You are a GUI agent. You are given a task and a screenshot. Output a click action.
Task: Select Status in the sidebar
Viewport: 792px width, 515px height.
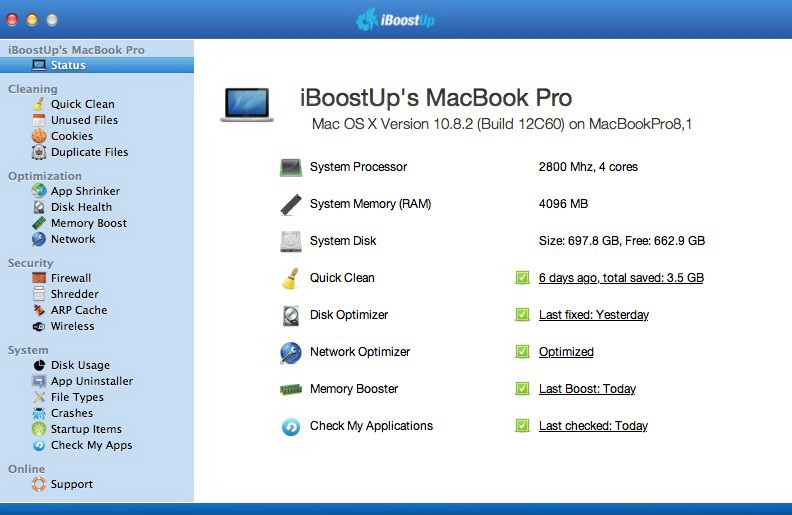97,65
